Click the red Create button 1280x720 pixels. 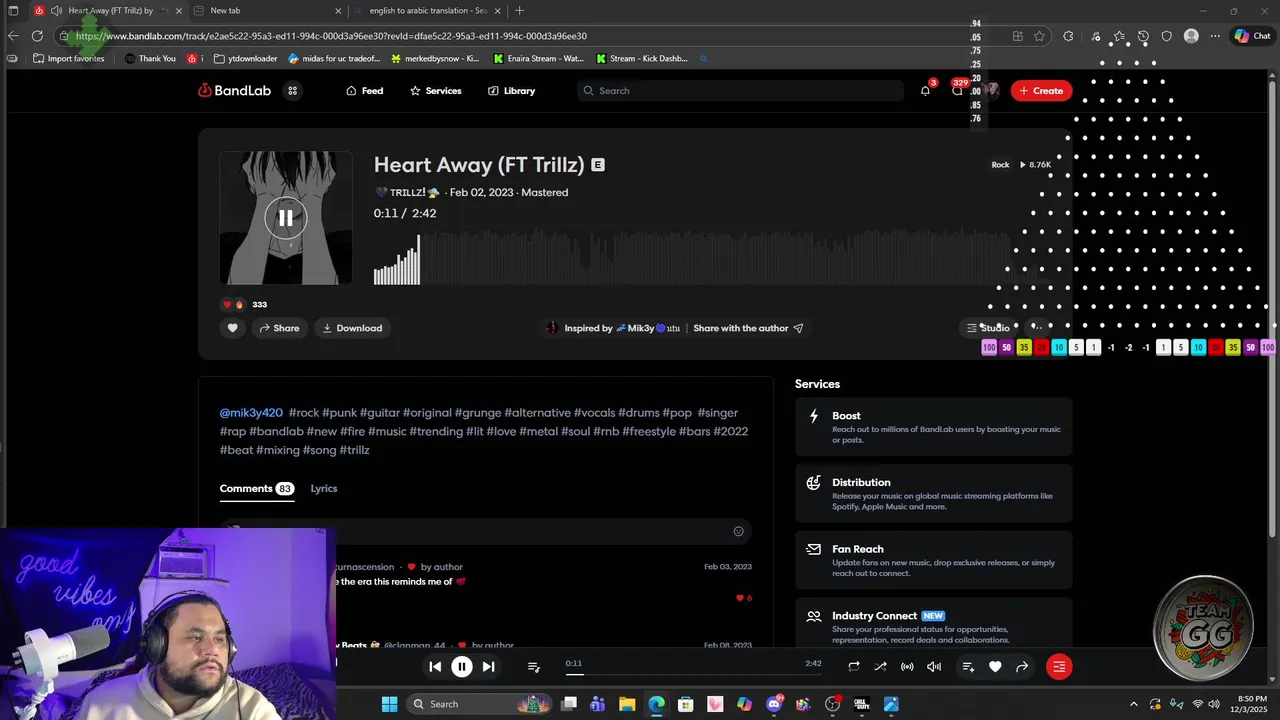1041,90
